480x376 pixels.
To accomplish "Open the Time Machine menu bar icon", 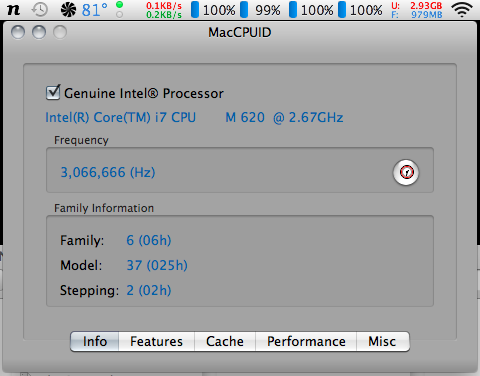I will [39, 10].
